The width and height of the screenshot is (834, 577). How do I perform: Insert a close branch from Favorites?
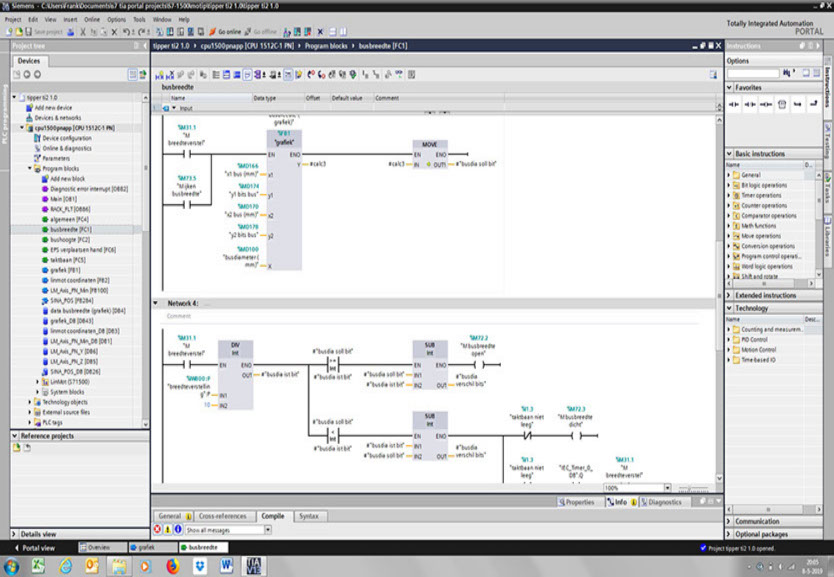(813, 104)
